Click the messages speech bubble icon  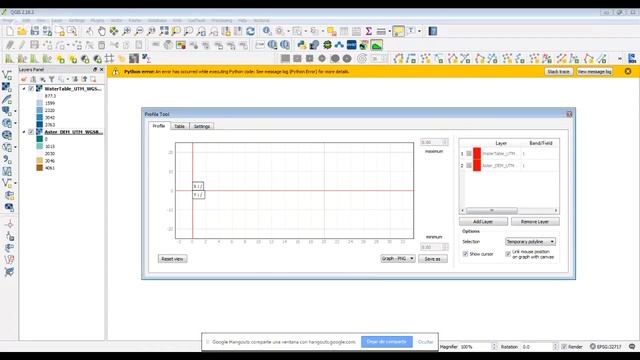pyautogui.click(x=632, y=347)
